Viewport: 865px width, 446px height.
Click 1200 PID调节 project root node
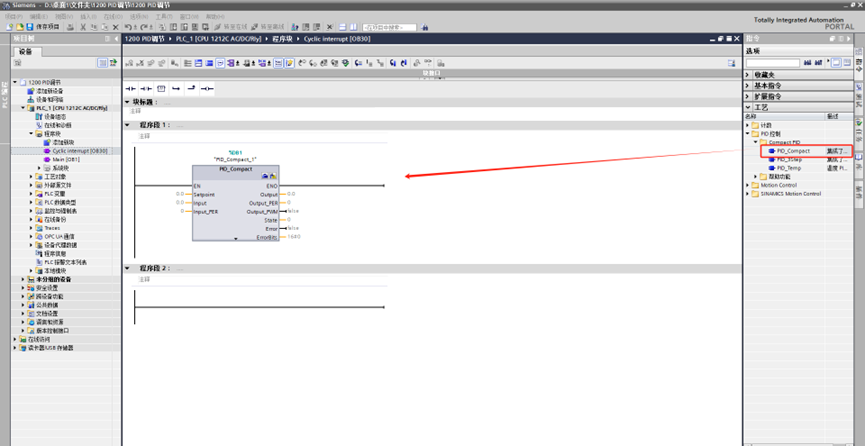(x=45, y=82)
